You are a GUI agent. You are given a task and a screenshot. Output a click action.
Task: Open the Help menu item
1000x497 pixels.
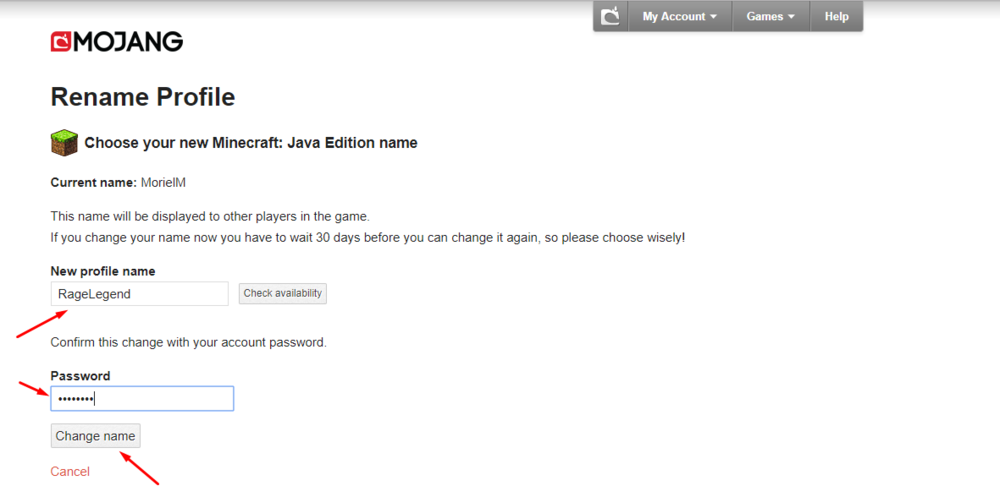click(x=836, y=16)
